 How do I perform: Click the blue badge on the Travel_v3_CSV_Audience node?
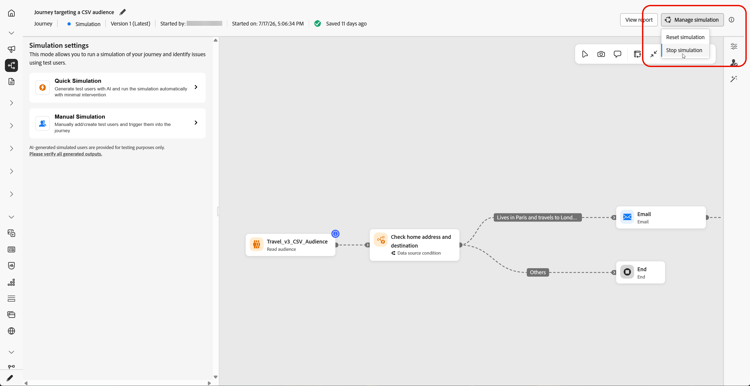pyautogui.click(x=335, y=234)
